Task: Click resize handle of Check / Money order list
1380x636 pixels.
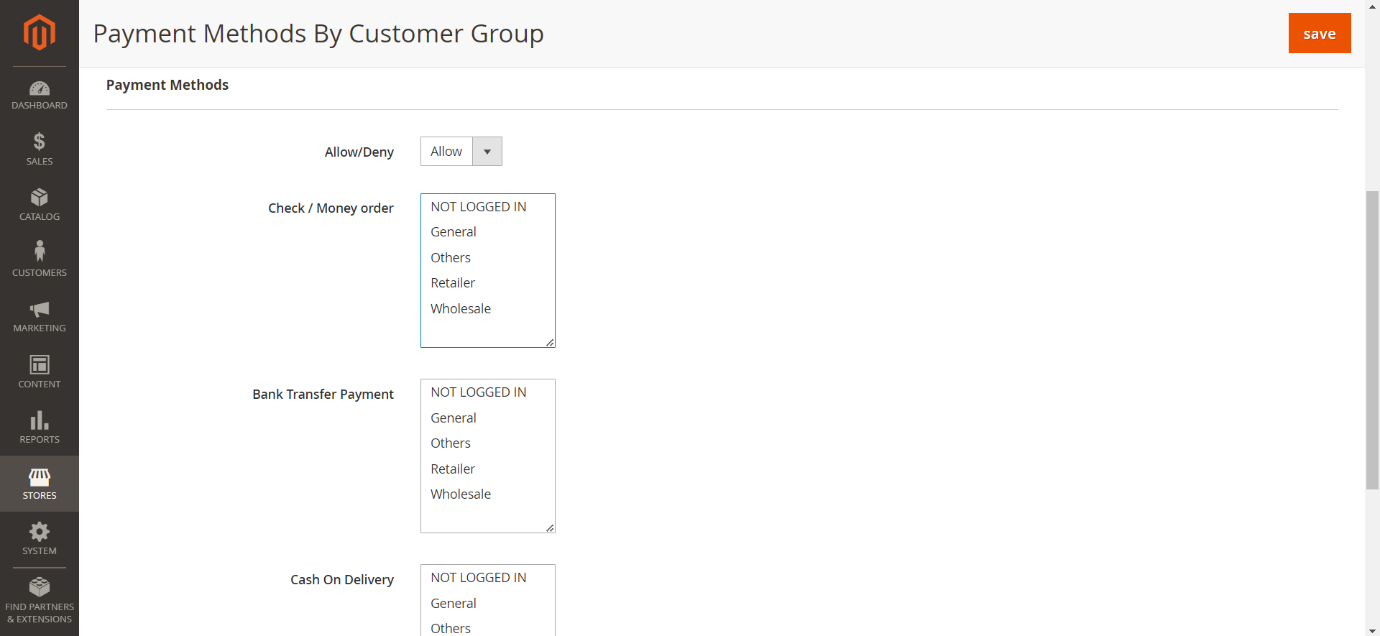Action: 550,342
